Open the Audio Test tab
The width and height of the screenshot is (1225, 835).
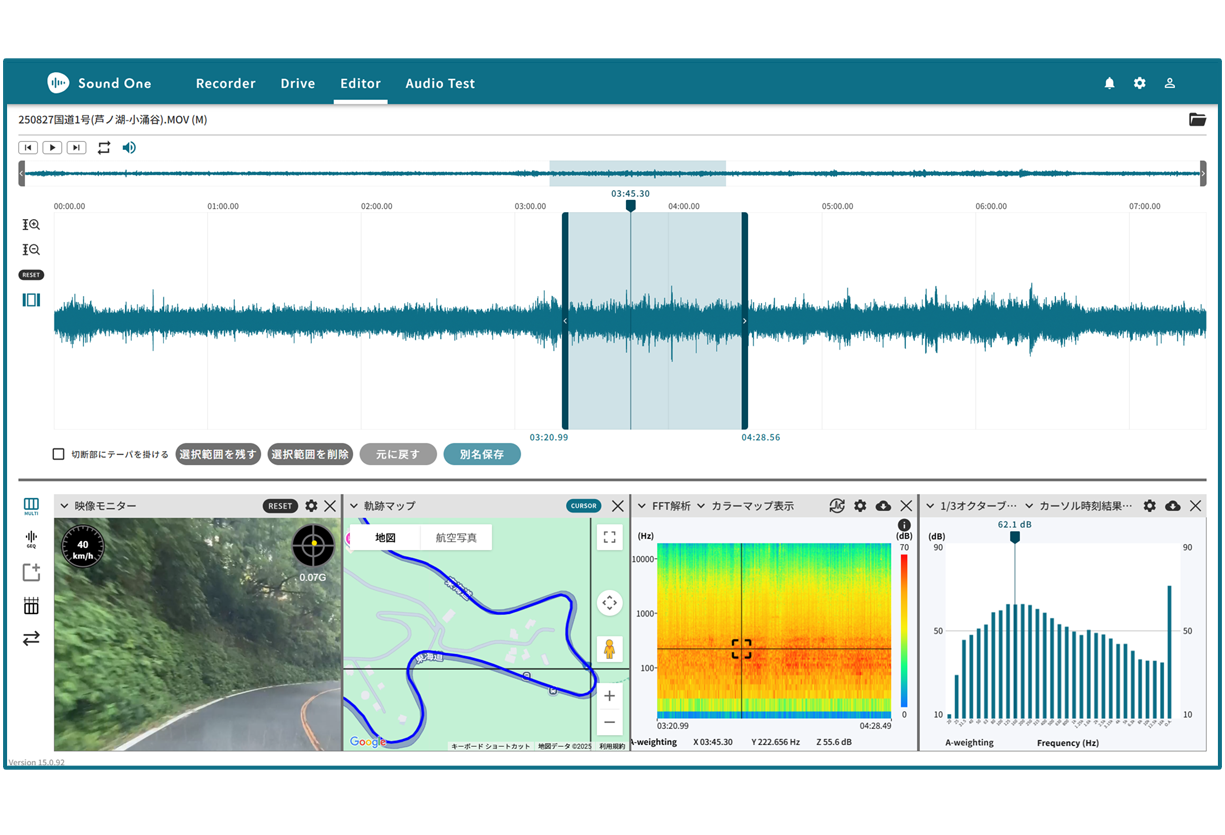pos(440,84)
